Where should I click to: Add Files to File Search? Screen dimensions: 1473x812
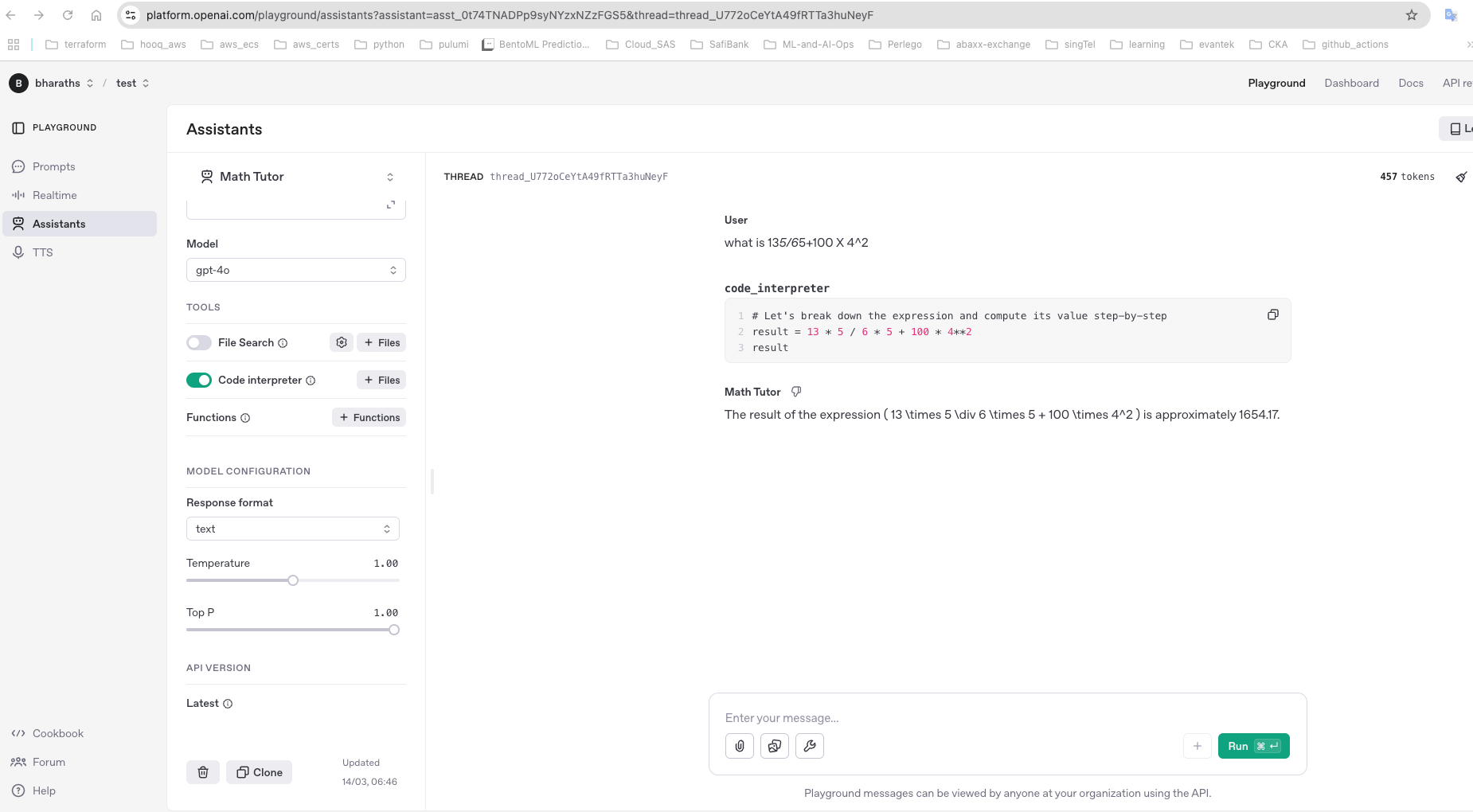point(381,342)
